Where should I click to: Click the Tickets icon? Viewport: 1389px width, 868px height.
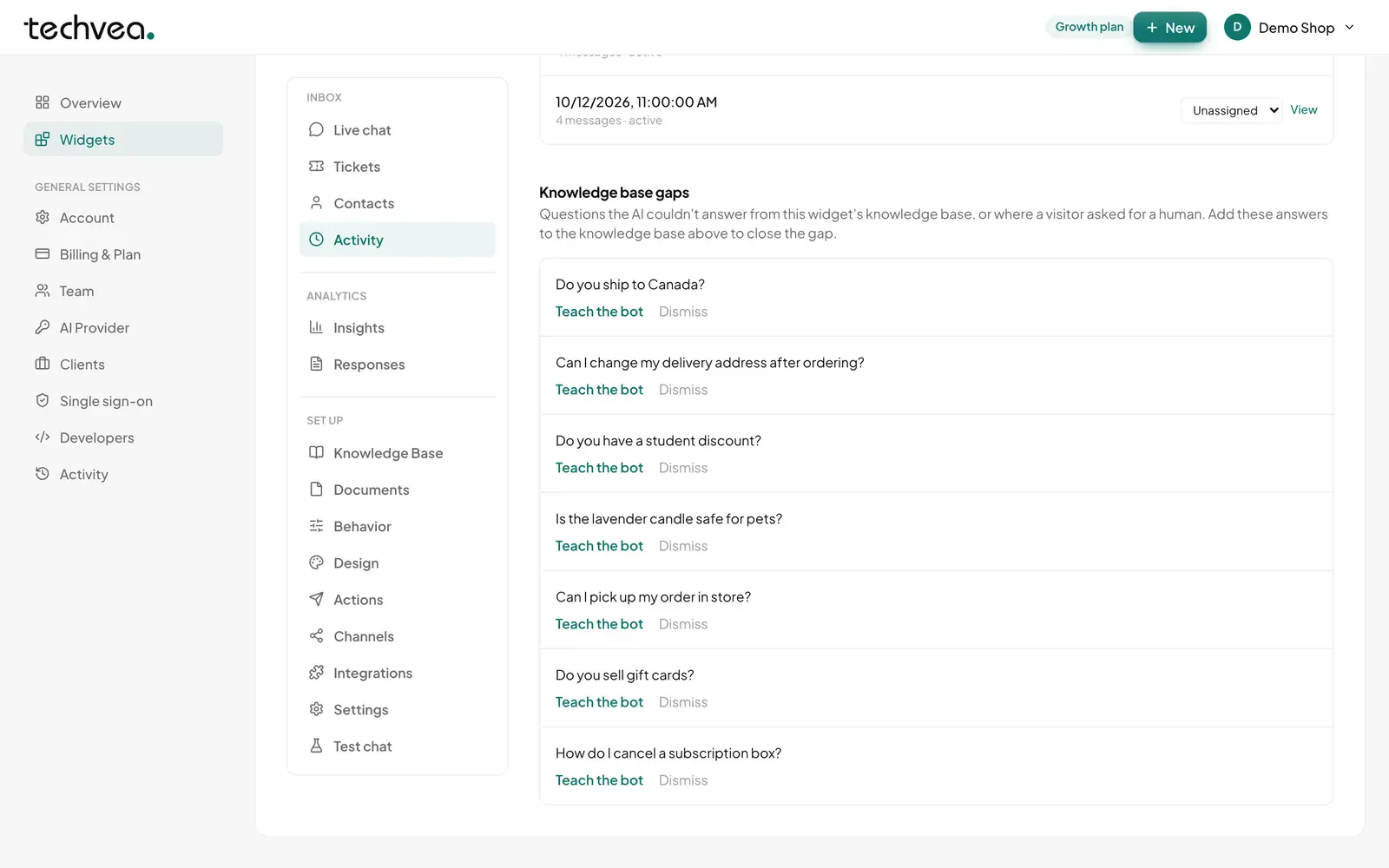click(316, 166)
